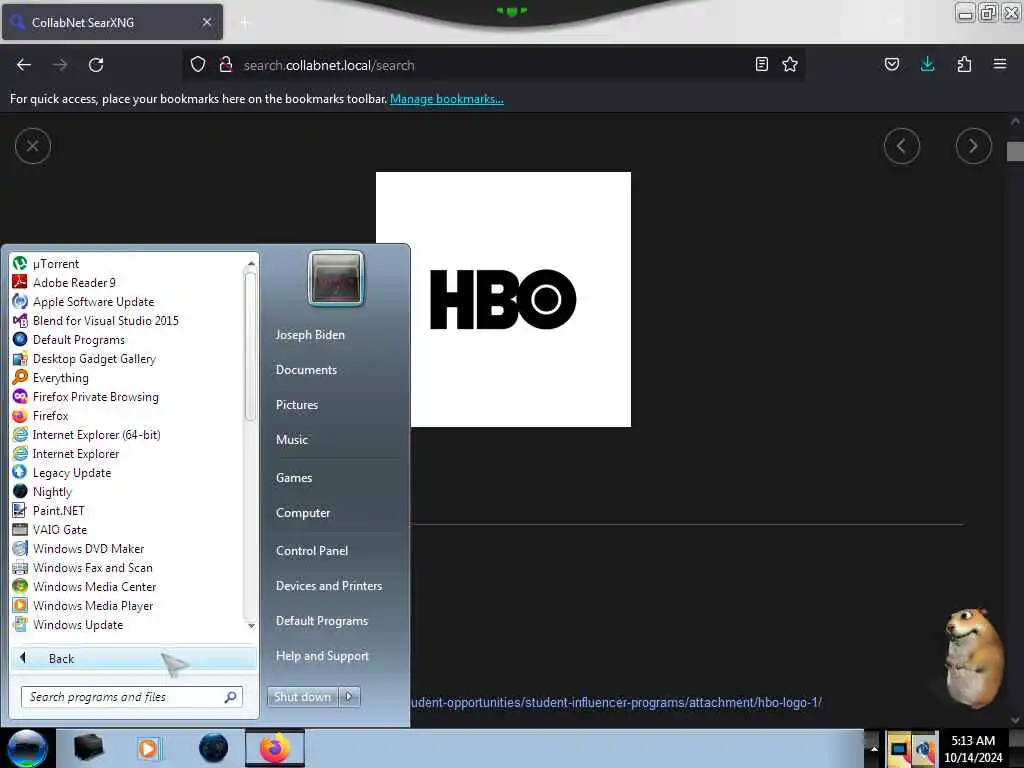Open the Manage bookmarks link
Screen dimensions: 1024x768
pyautogui.click(x=447, y=99)
